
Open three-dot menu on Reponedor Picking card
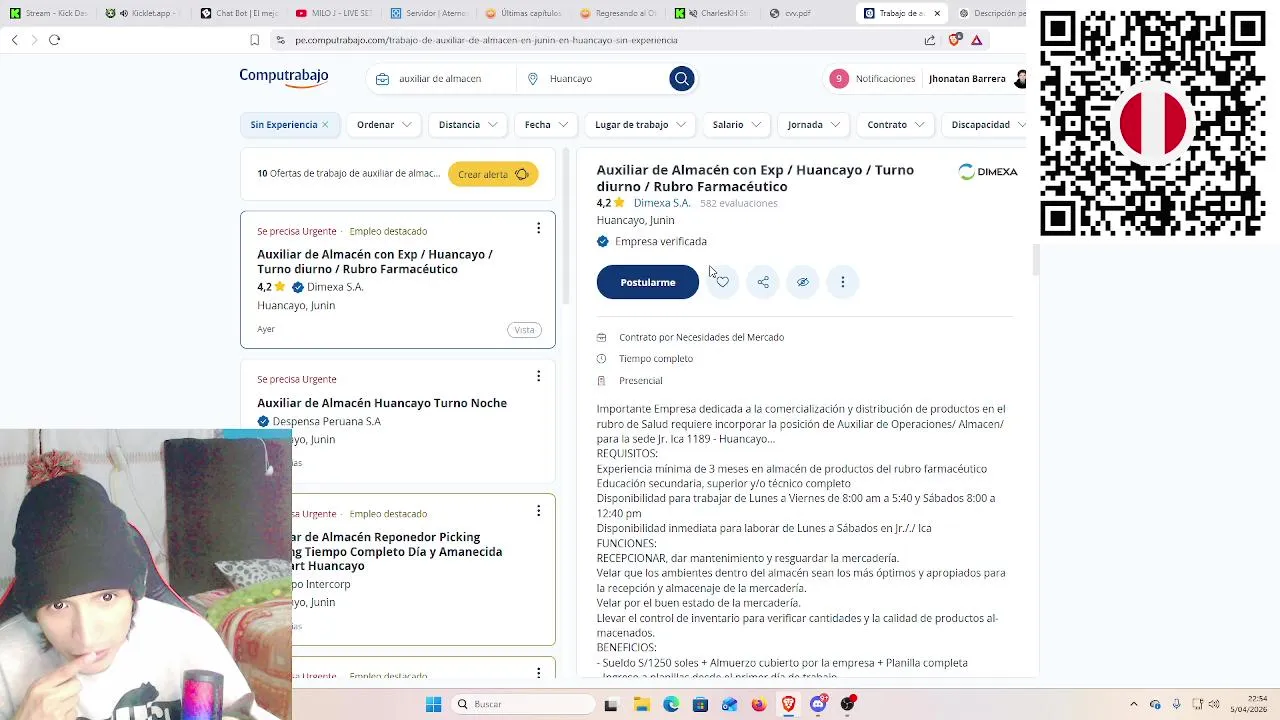(538, 511)
